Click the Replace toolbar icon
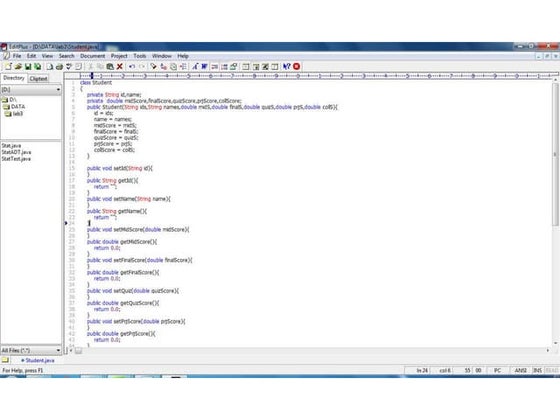 164,66
